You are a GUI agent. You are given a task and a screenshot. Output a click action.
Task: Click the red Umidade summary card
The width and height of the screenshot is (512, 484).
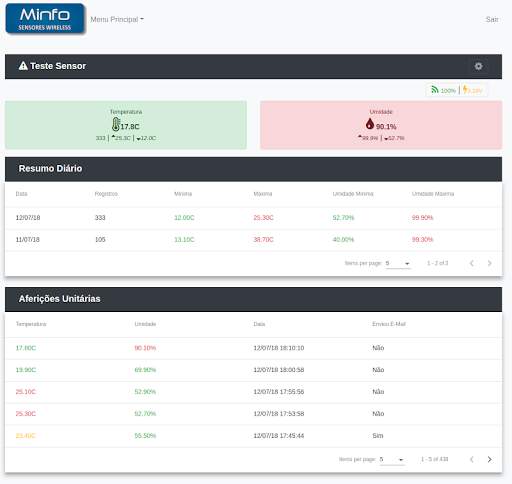point(381,125)
